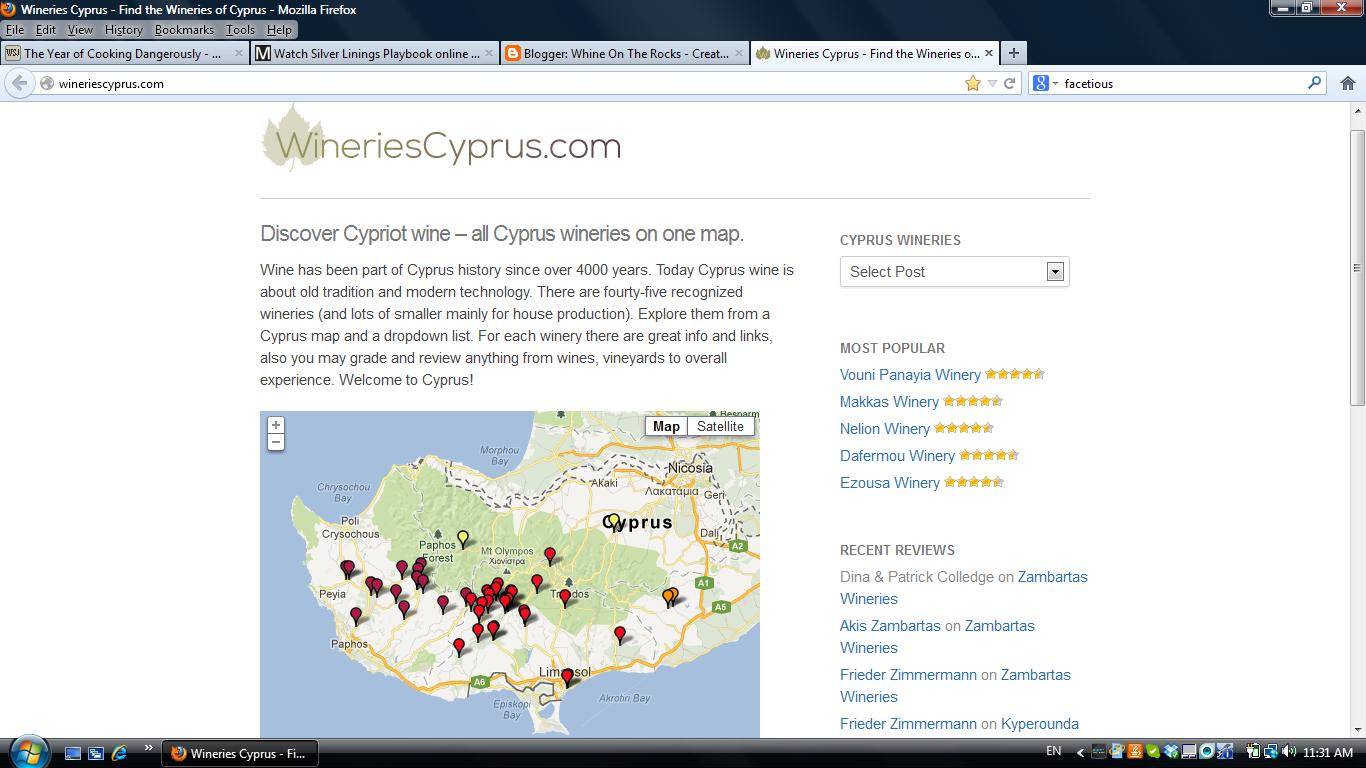
Task: Switch the map to Satellite view
Action: click(x=721, y=425)
